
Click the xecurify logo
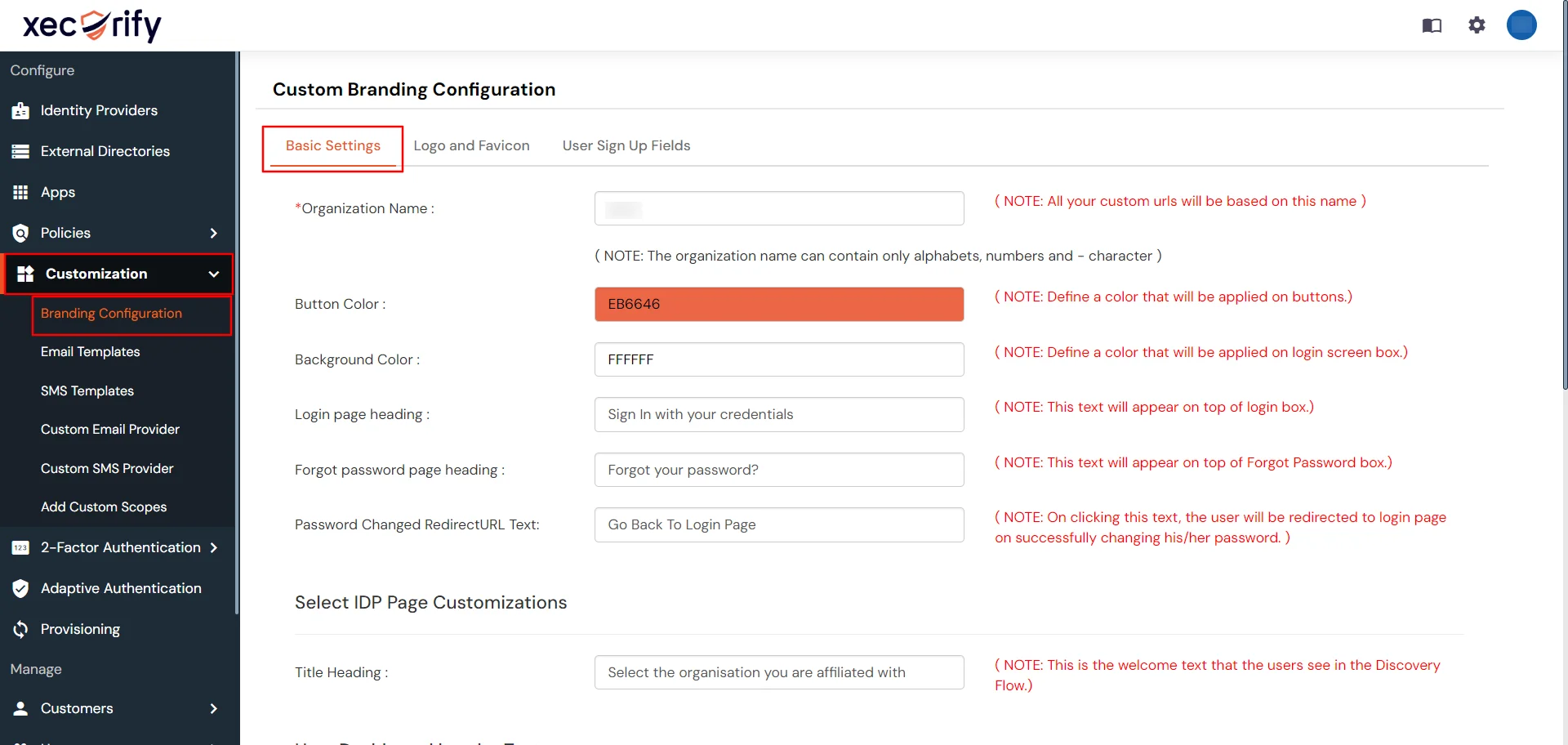tap(90, 25)
